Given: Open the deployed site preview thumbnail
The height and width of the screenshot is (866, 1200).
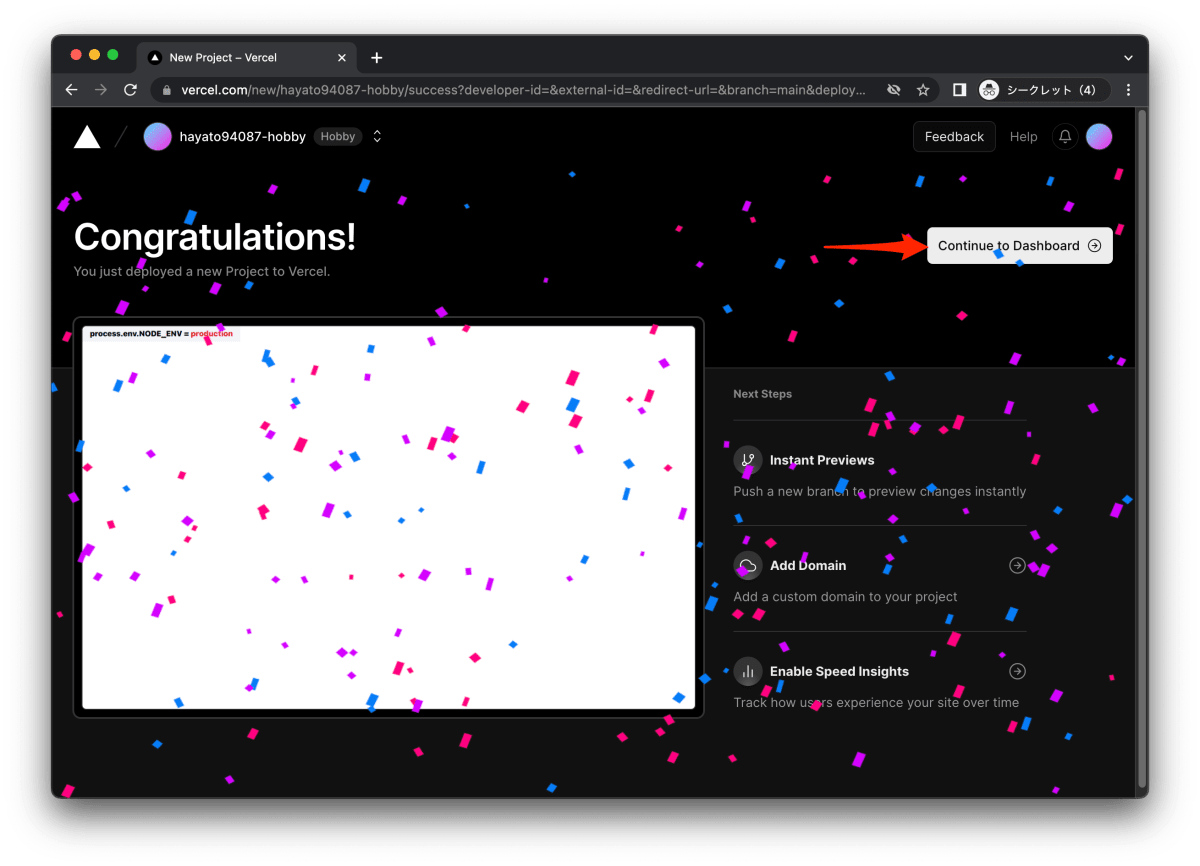Looking at the screenshot, I should (x=388, y=517).
